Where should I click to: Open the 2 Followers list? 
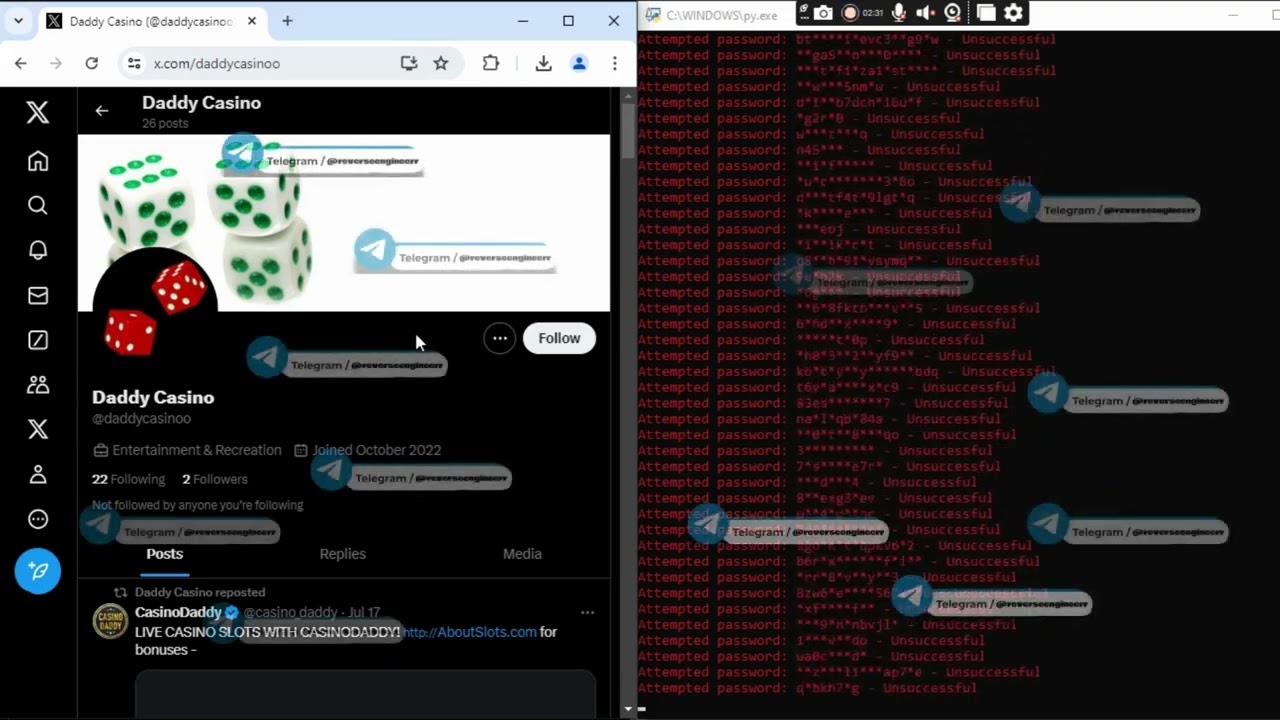[215, 479]
